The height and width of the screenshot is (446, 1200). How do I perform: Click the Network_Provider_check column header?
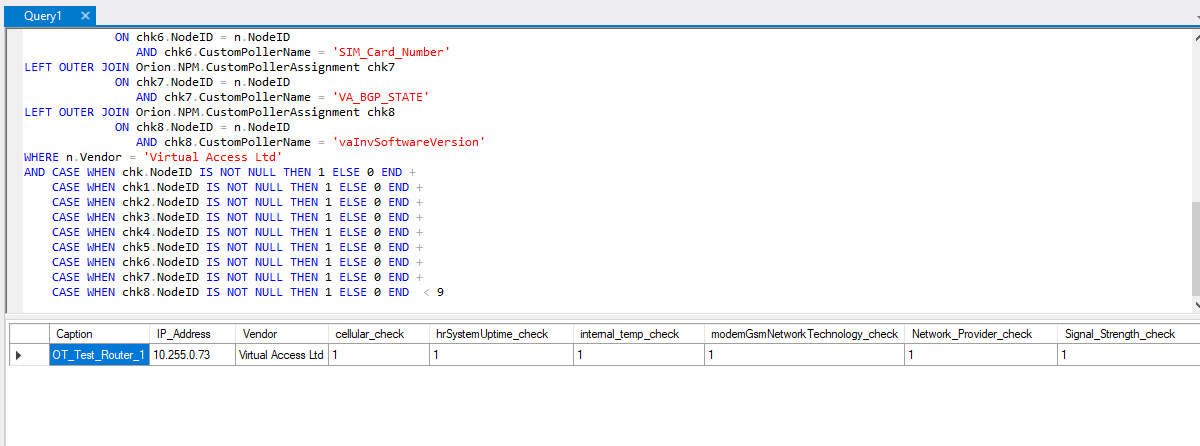tap(980, 333)
